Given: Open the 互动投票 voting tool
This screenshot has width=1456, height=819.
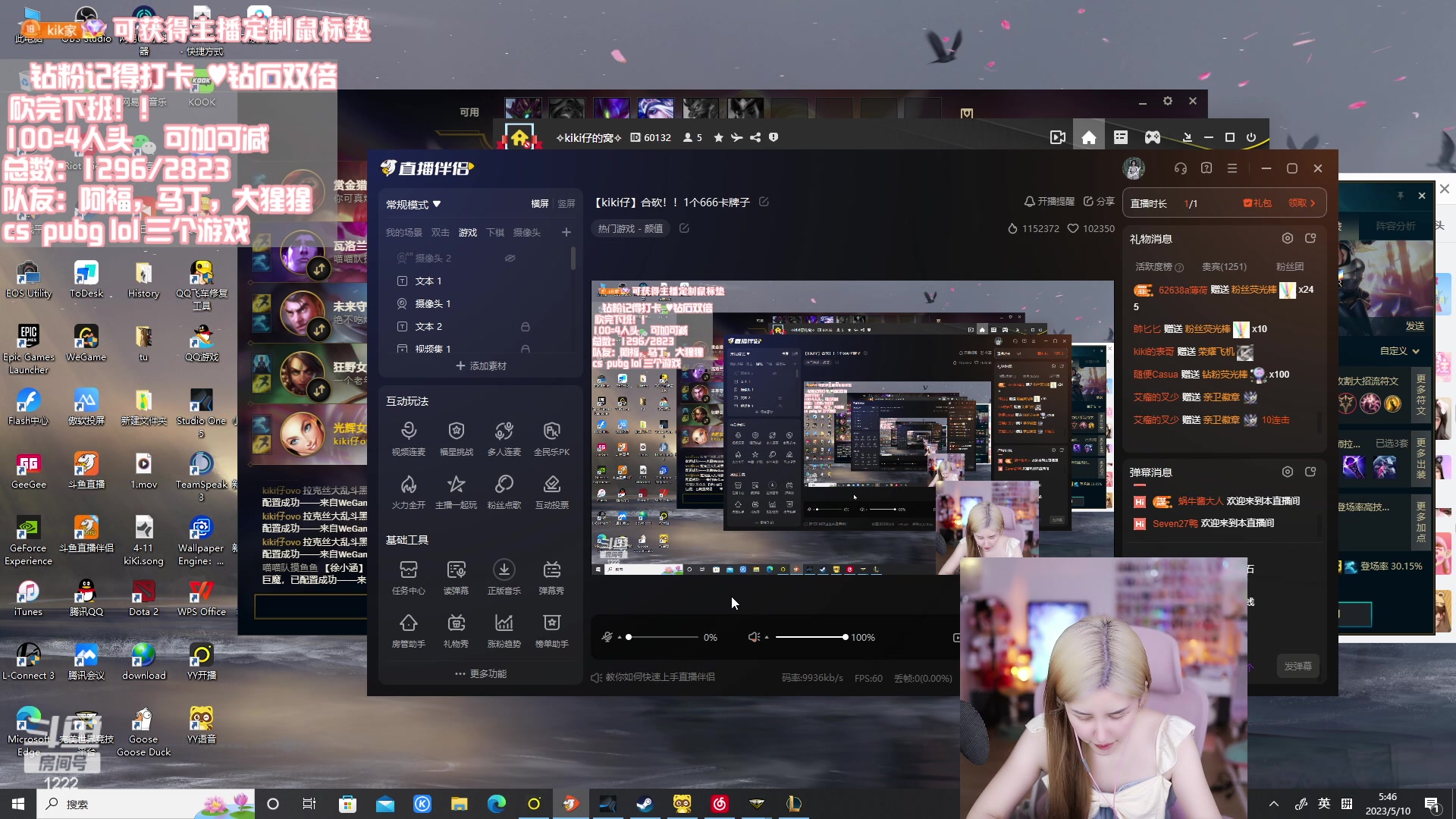Looking at the screenshot, I should tap(552, 492).
